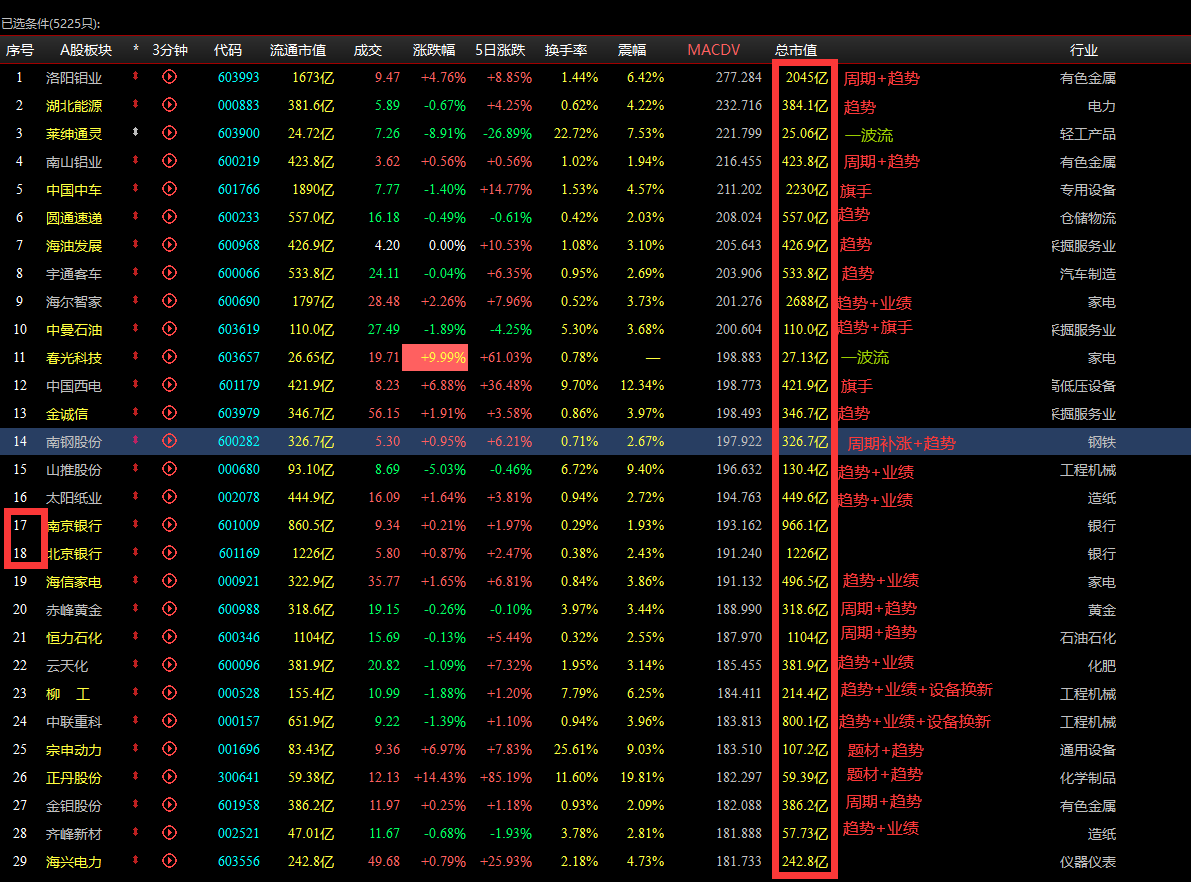
Task: Select stock code 000883
Action: [x=239, y=106]
